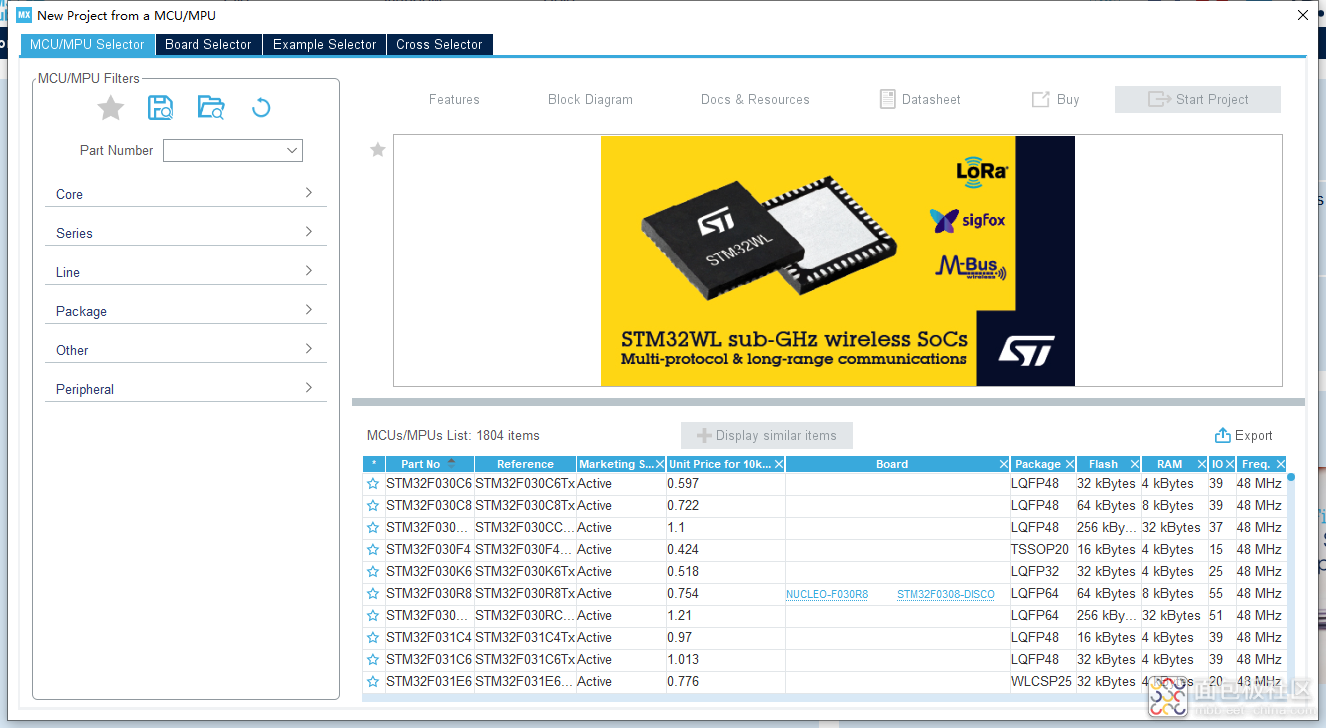Select the 0.597 unit price cell
Viewport: 1326px width, 728px height.
pos(725,484)
